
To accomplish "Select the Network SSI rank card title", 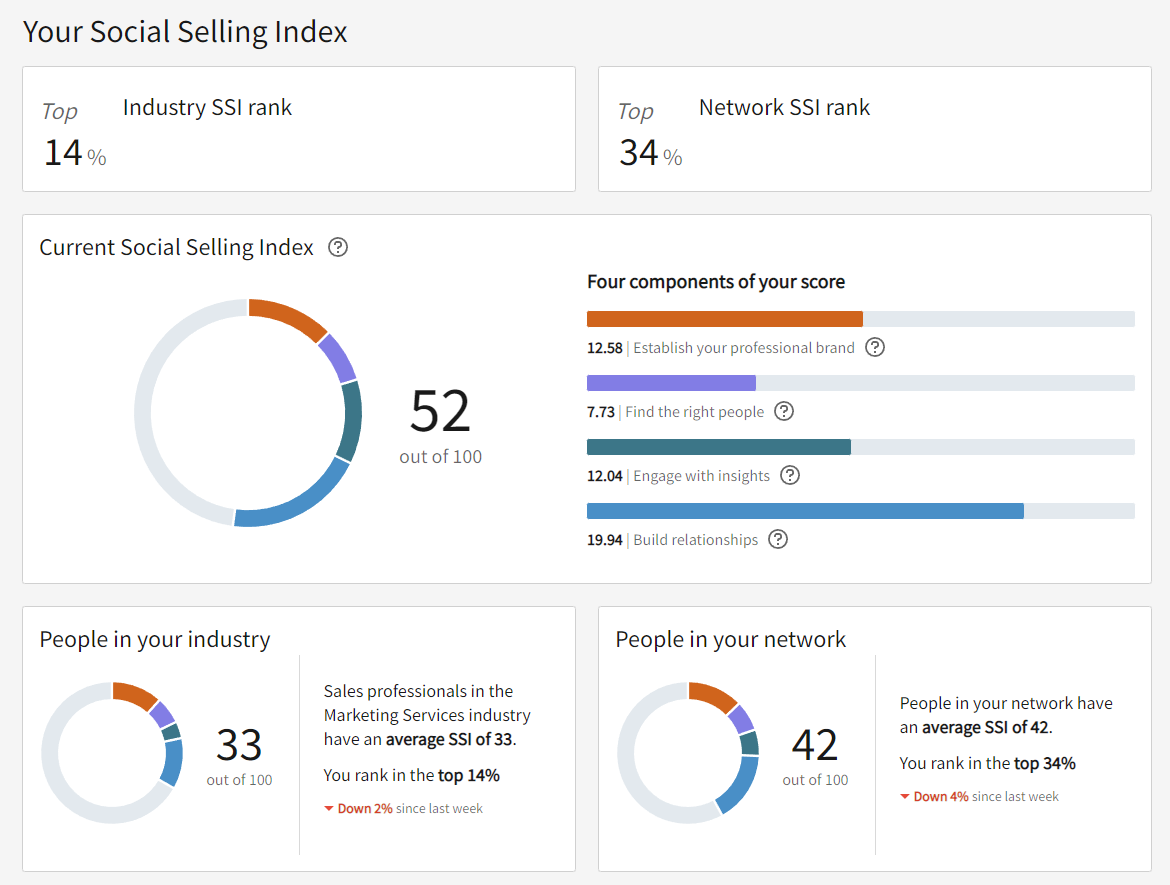I will coord(784,107).
